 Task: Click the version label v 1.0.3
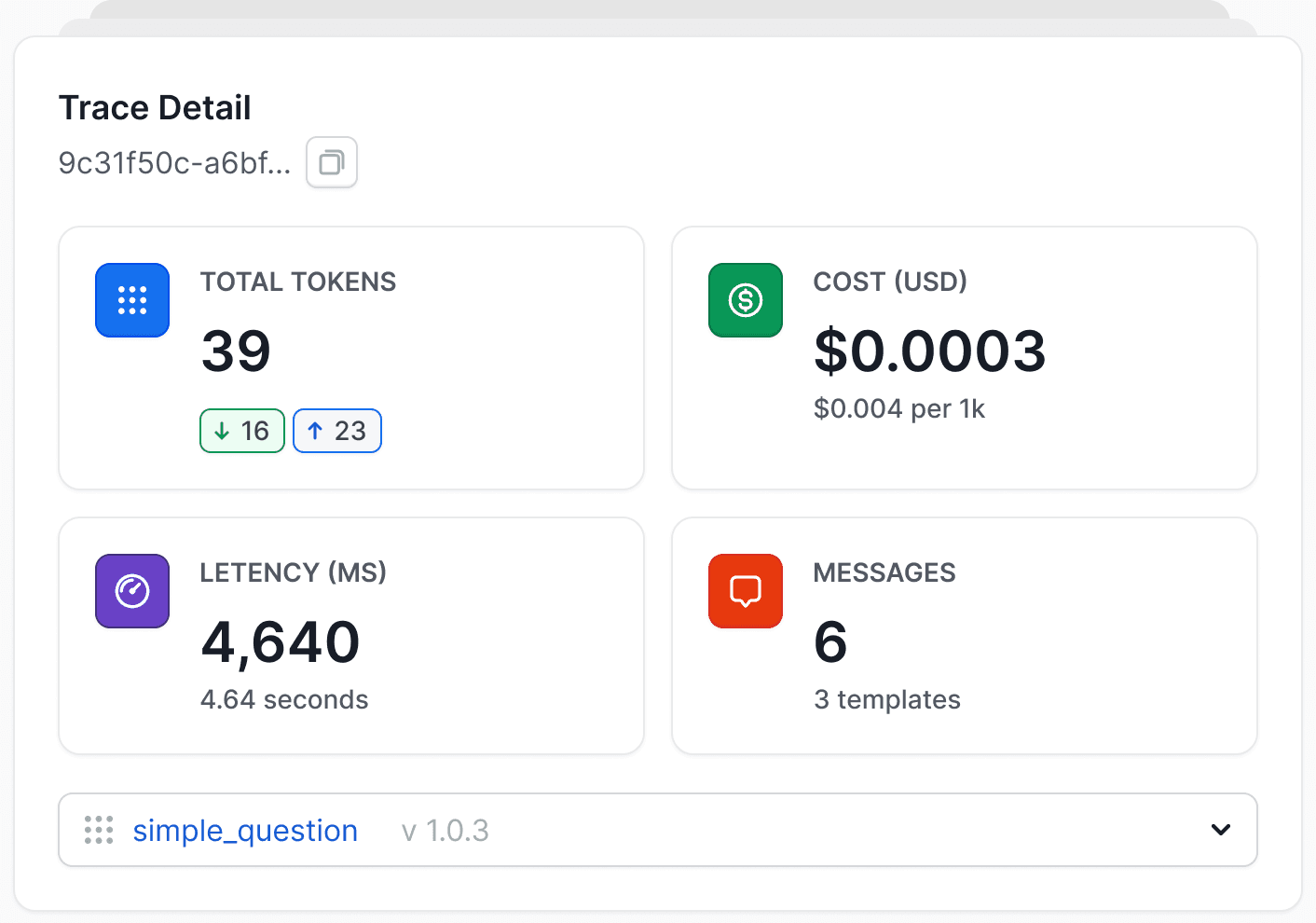click(x=446, y=830)
